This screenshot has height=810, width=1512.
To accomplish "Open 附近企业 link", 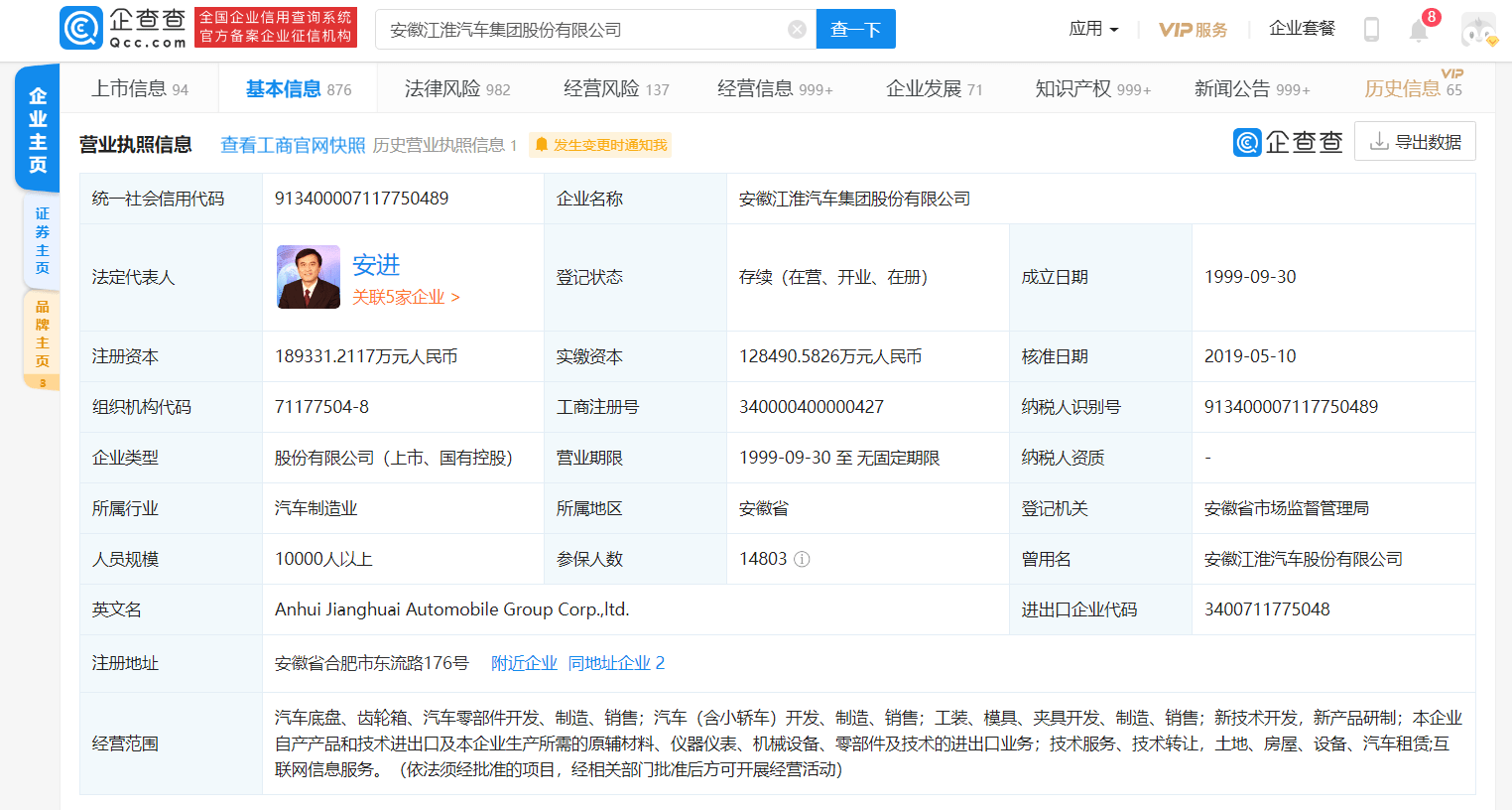I will [x=524, y=663].
